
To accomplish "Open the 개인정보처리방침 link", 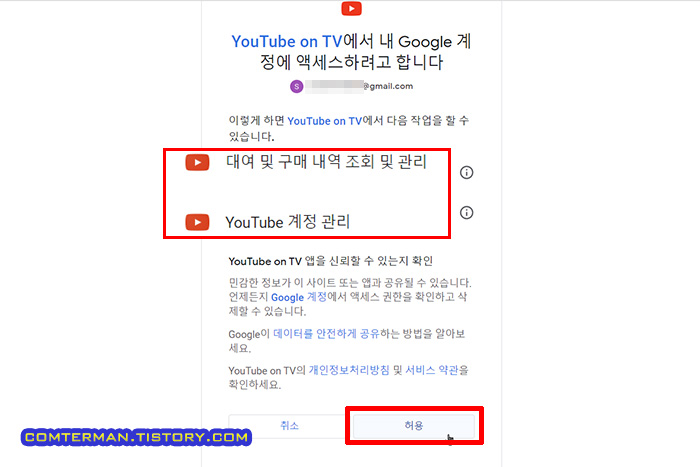I will (349, 370).
